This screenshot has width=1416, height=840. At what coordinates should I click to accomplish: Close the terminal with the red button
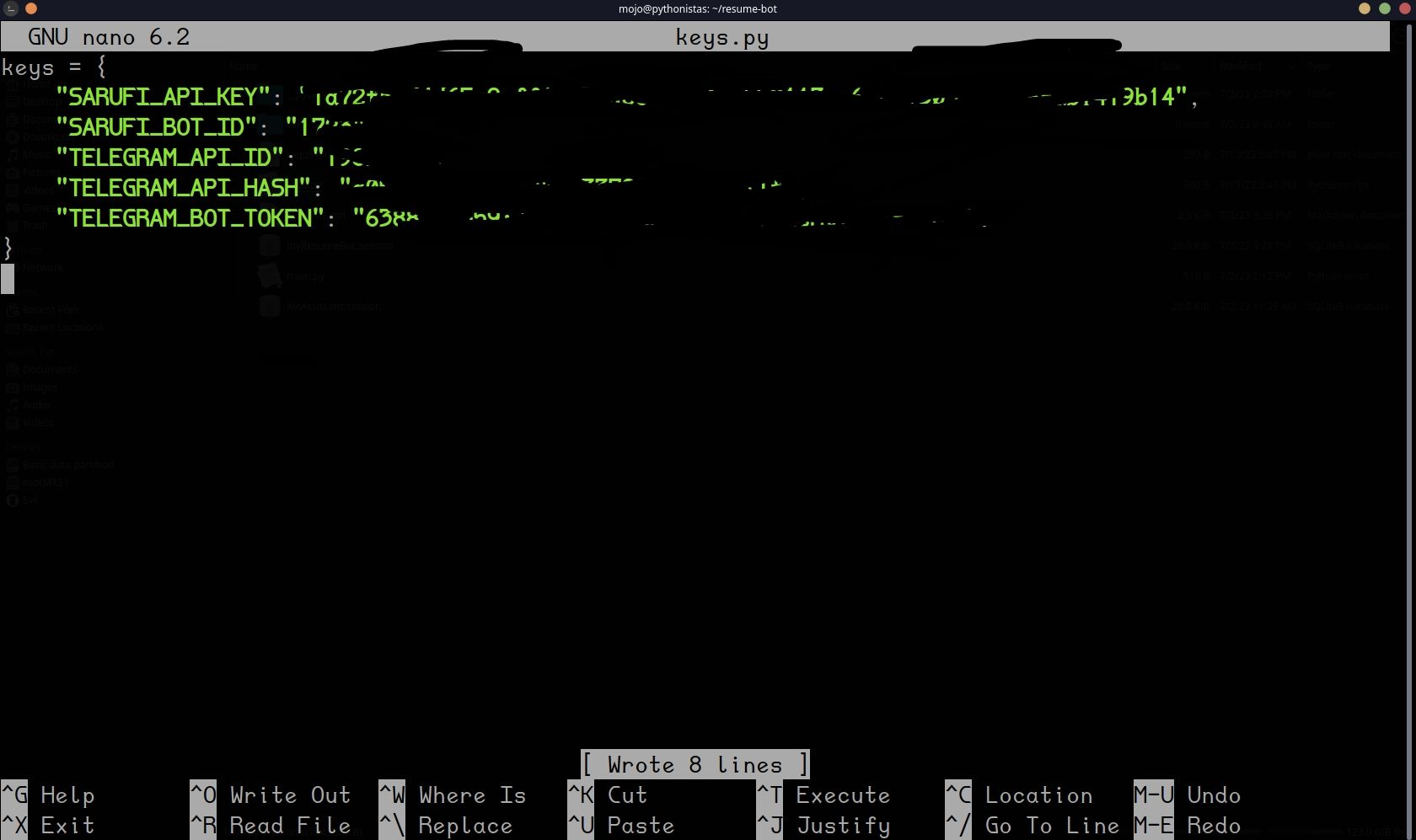1405,8
